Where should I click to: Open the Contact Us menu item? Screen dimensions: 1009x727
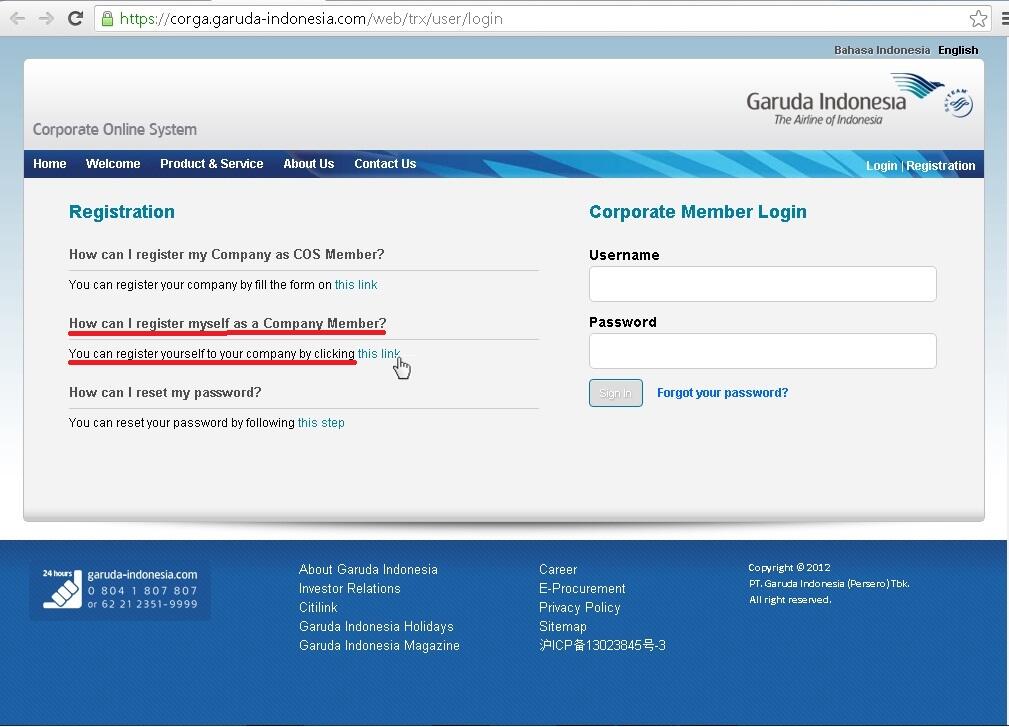[385, 164]
